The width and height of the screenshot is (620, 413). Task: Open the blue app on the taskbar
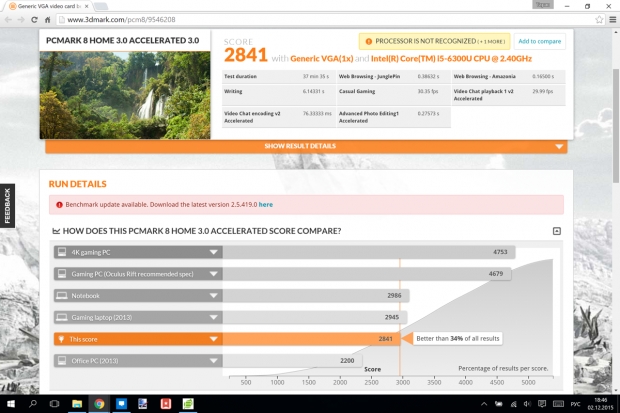(x=121, y=404)
